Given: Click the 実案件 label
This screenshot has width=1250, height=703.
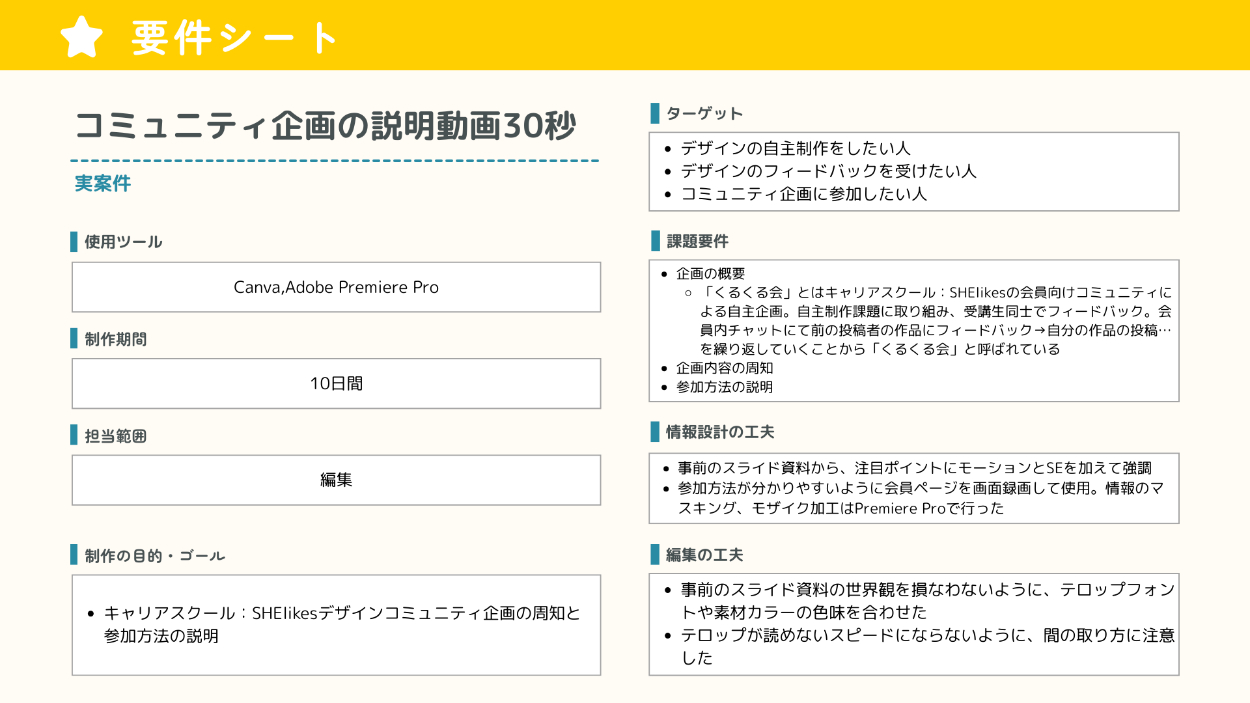Looking at the screenshot, I should coord(103,184).
